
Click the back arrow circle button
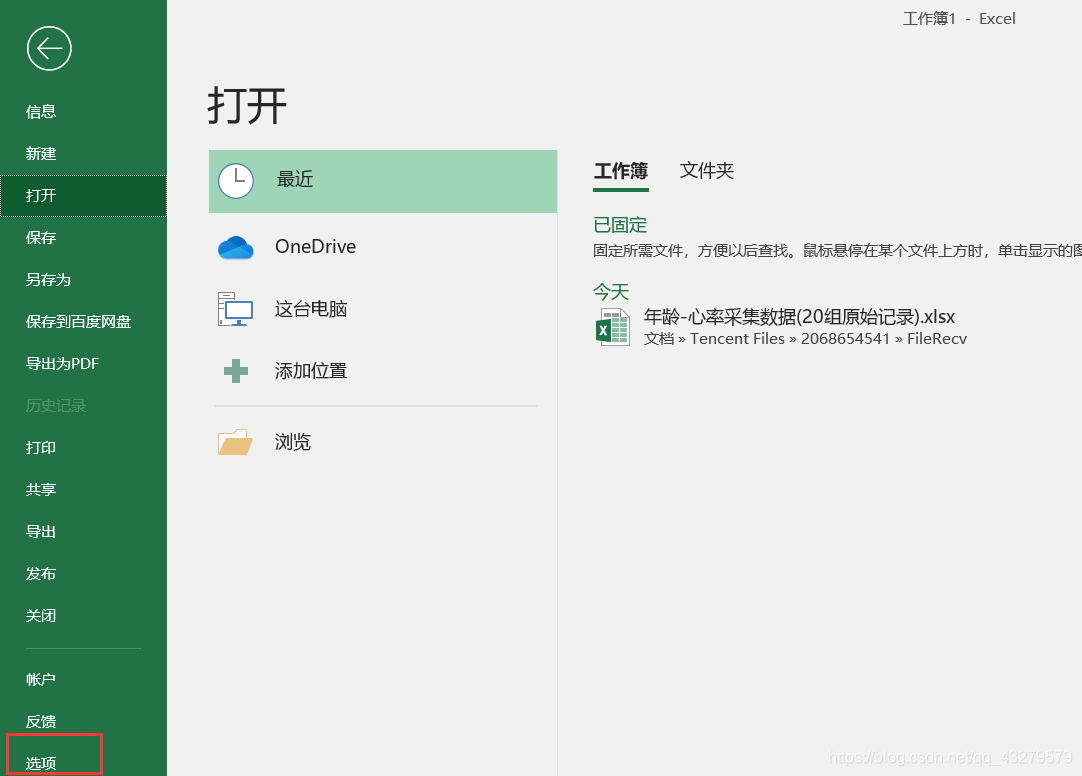pos(49,48)
